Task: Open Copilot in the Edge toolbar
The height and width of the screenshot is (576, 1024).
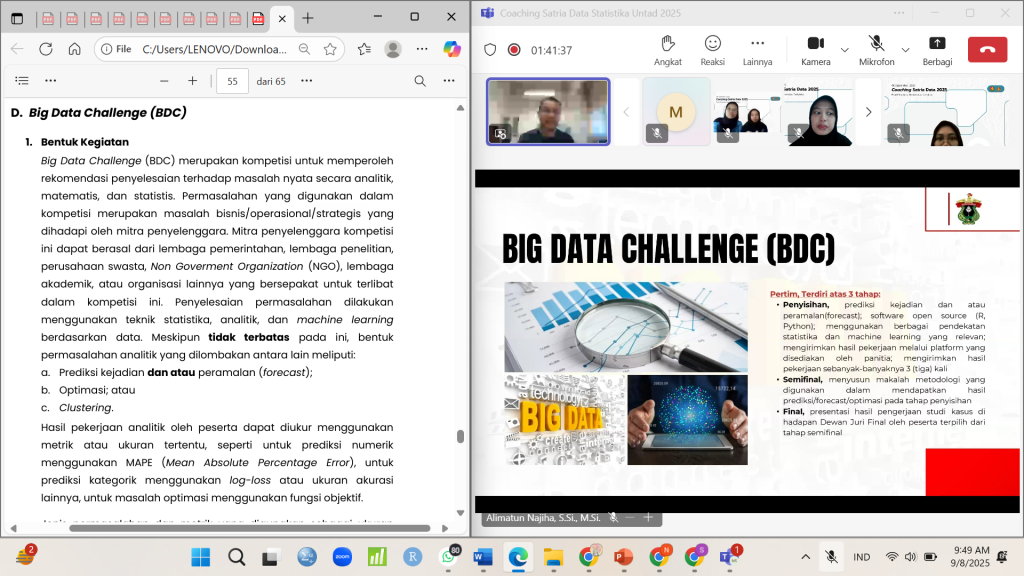Action: click(452, 48)
